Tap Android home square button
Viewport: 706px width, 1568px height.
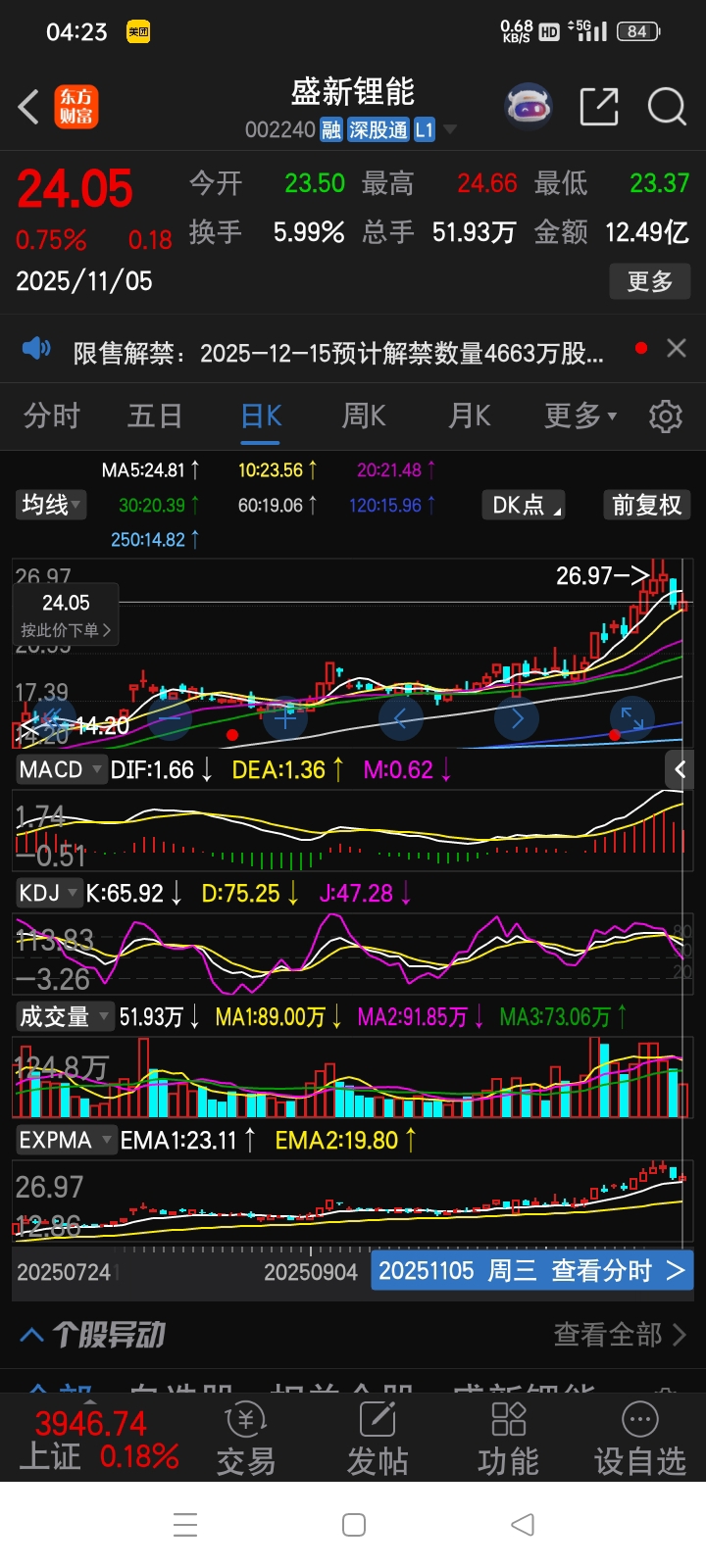click(354, 1525)
